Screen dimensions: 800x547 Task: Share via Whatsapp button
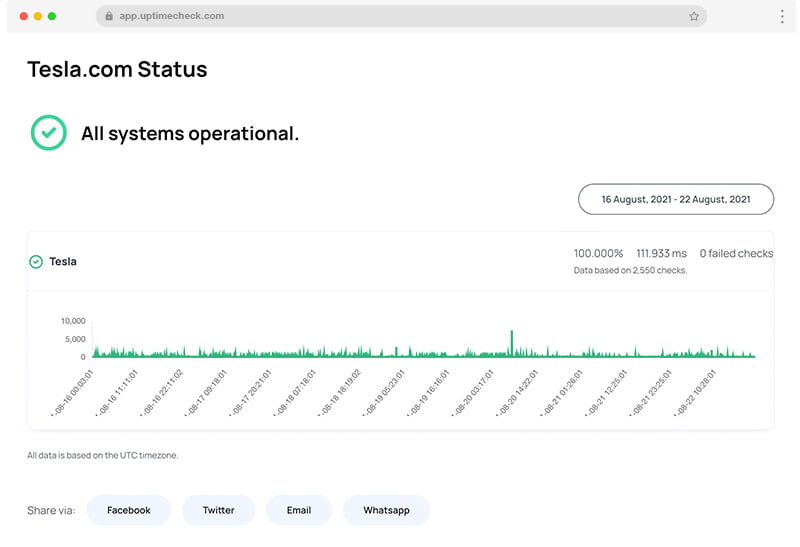(x=386, y=510)
